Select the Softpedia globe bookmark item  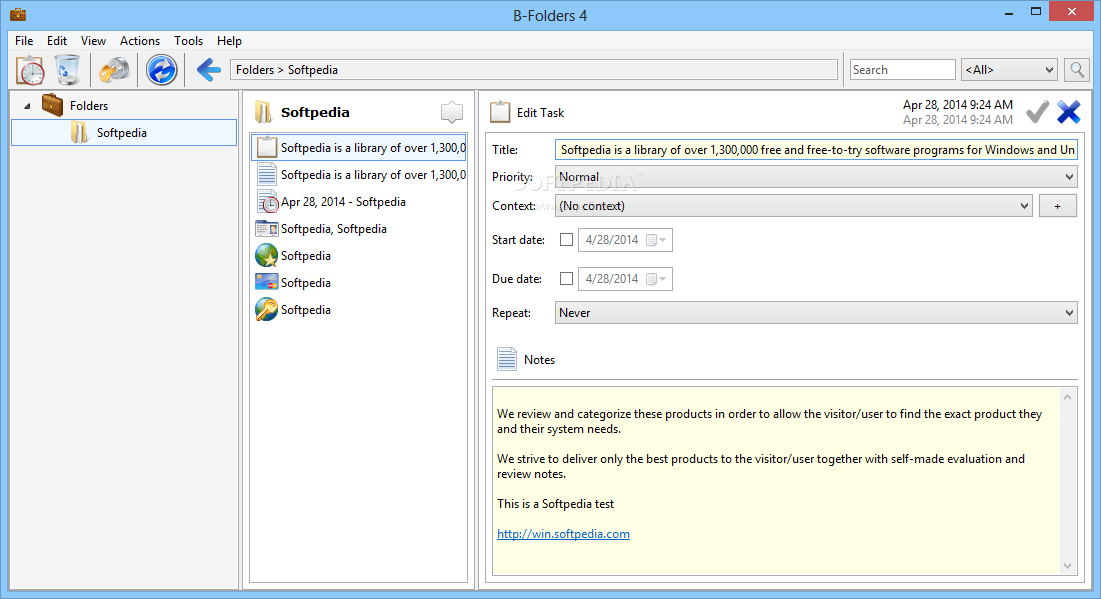(358, 256)
